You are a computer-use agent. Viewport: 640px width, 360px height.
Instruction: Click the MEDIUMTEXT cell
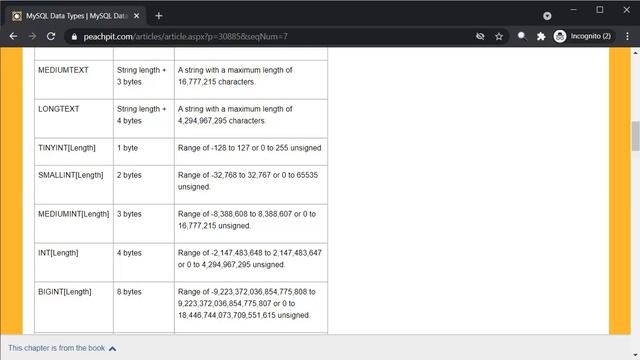[74, 80]
